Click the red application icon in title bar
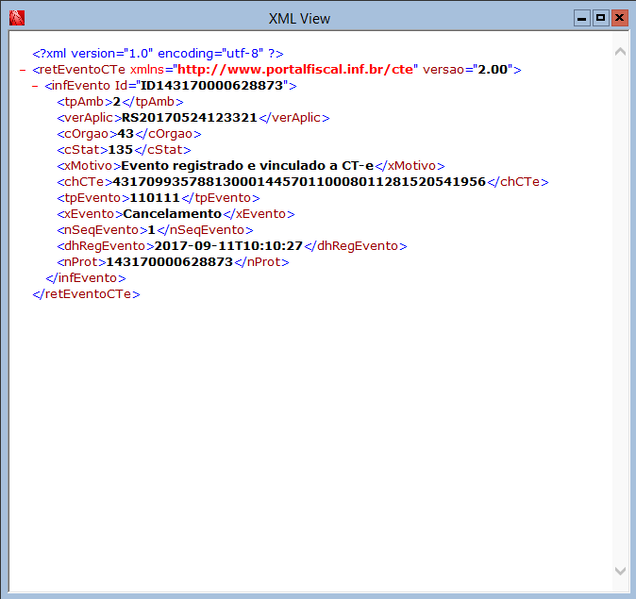 [17, 18]
